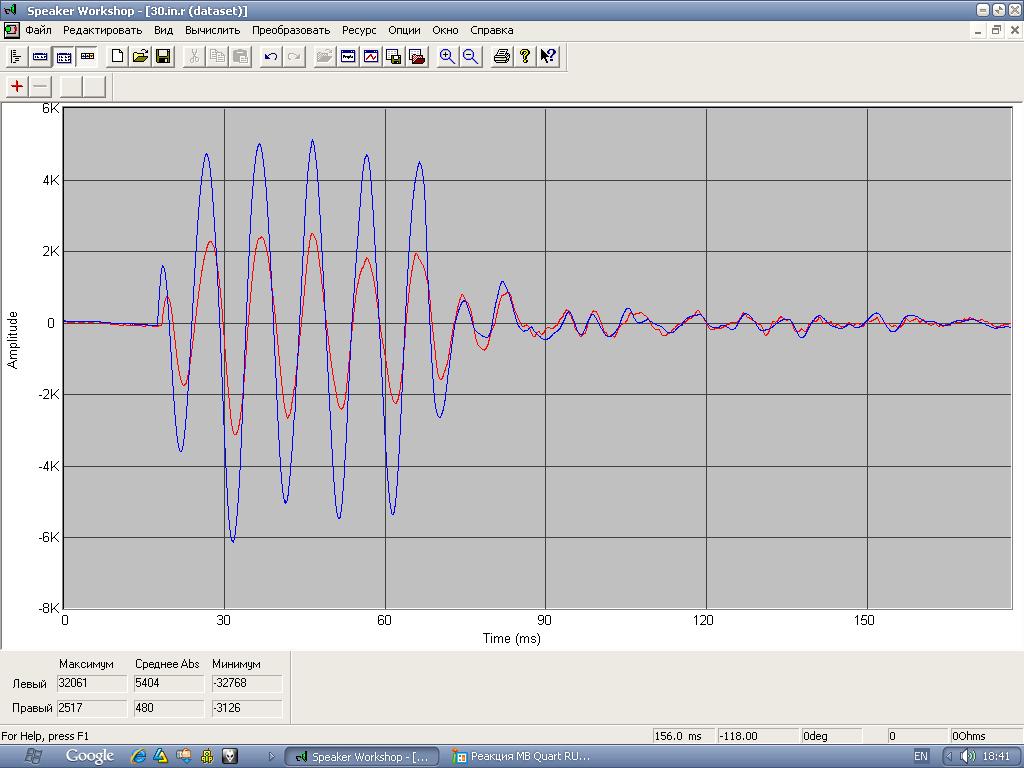Print the chart using the printer icon
The width and height of the screenshot is (1024, 768).
coord(502,57)
